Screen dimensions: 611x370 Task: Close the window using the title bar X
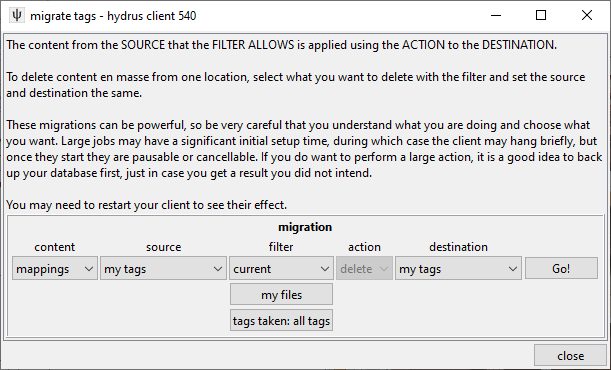(586, 16)
